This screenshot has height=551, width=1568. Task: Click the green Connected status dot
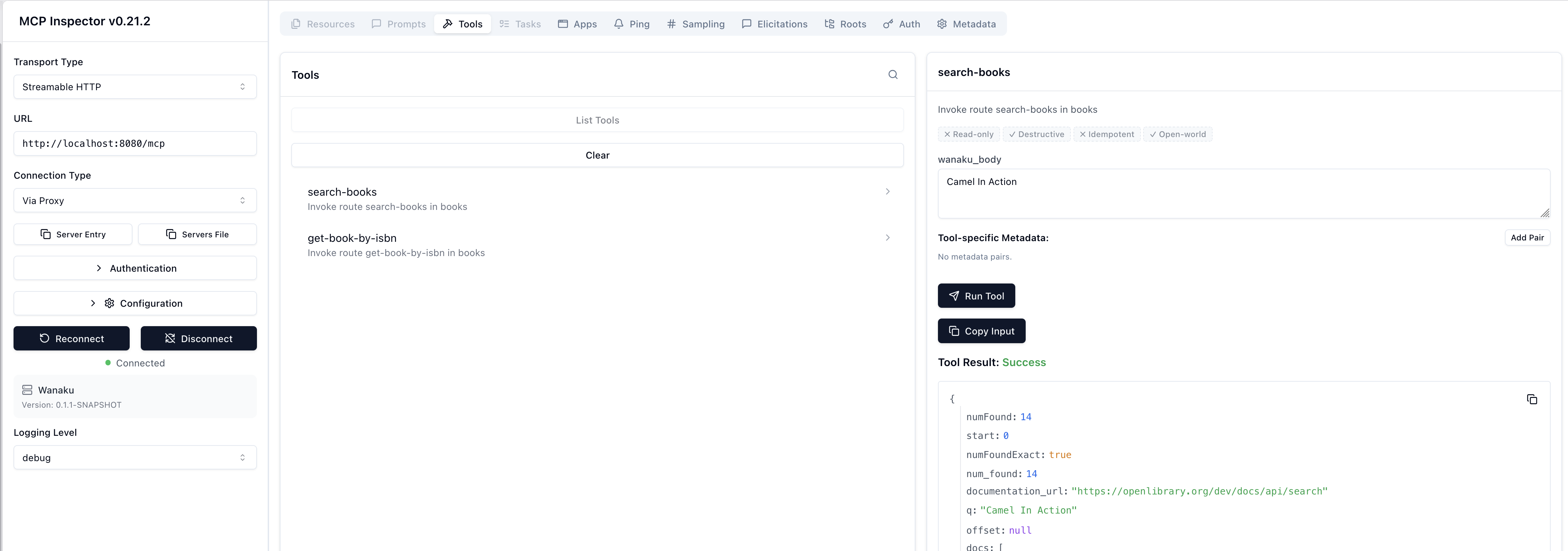coord(108,363)
